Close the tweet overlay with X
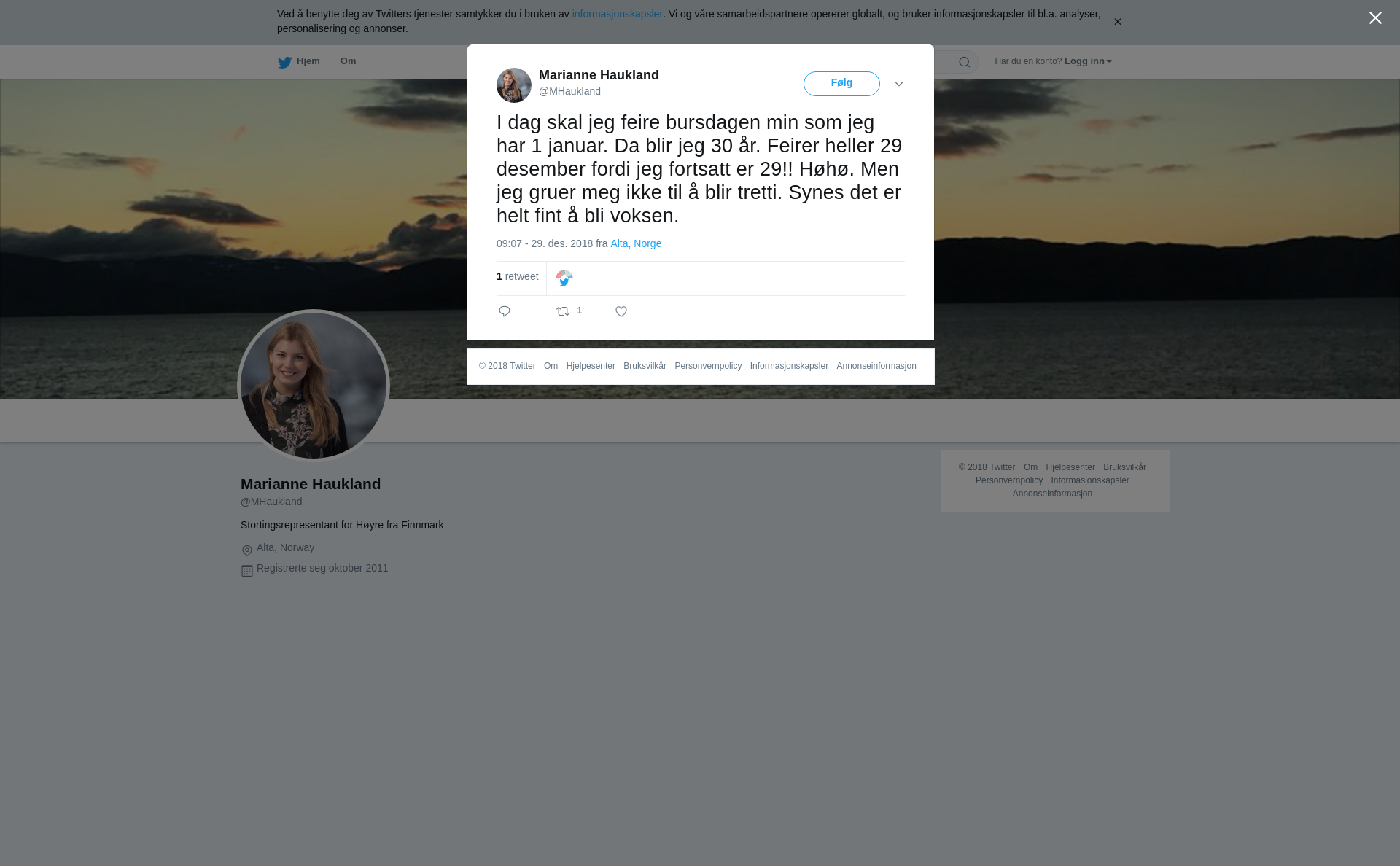The image size is (1400, 866). (1375, 18)
